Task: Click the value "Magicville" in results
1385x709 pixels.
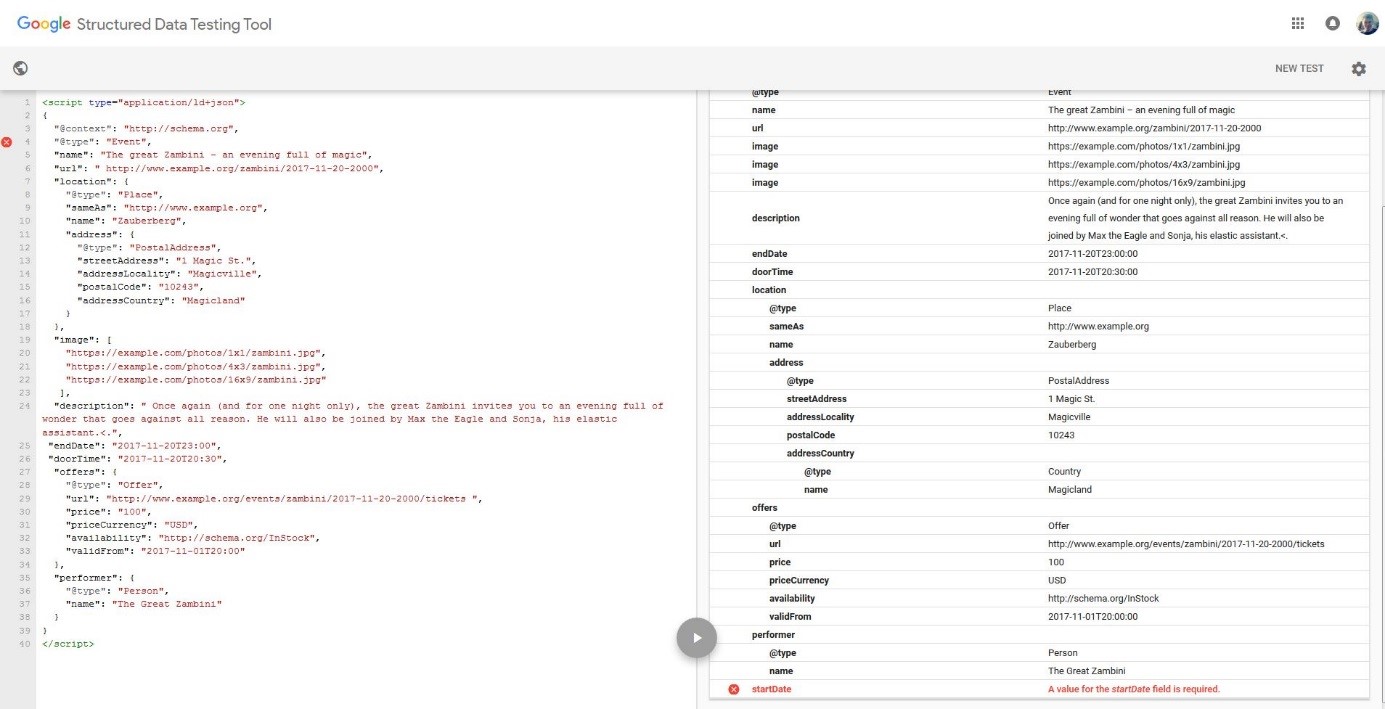Action: coord(1069,417)
